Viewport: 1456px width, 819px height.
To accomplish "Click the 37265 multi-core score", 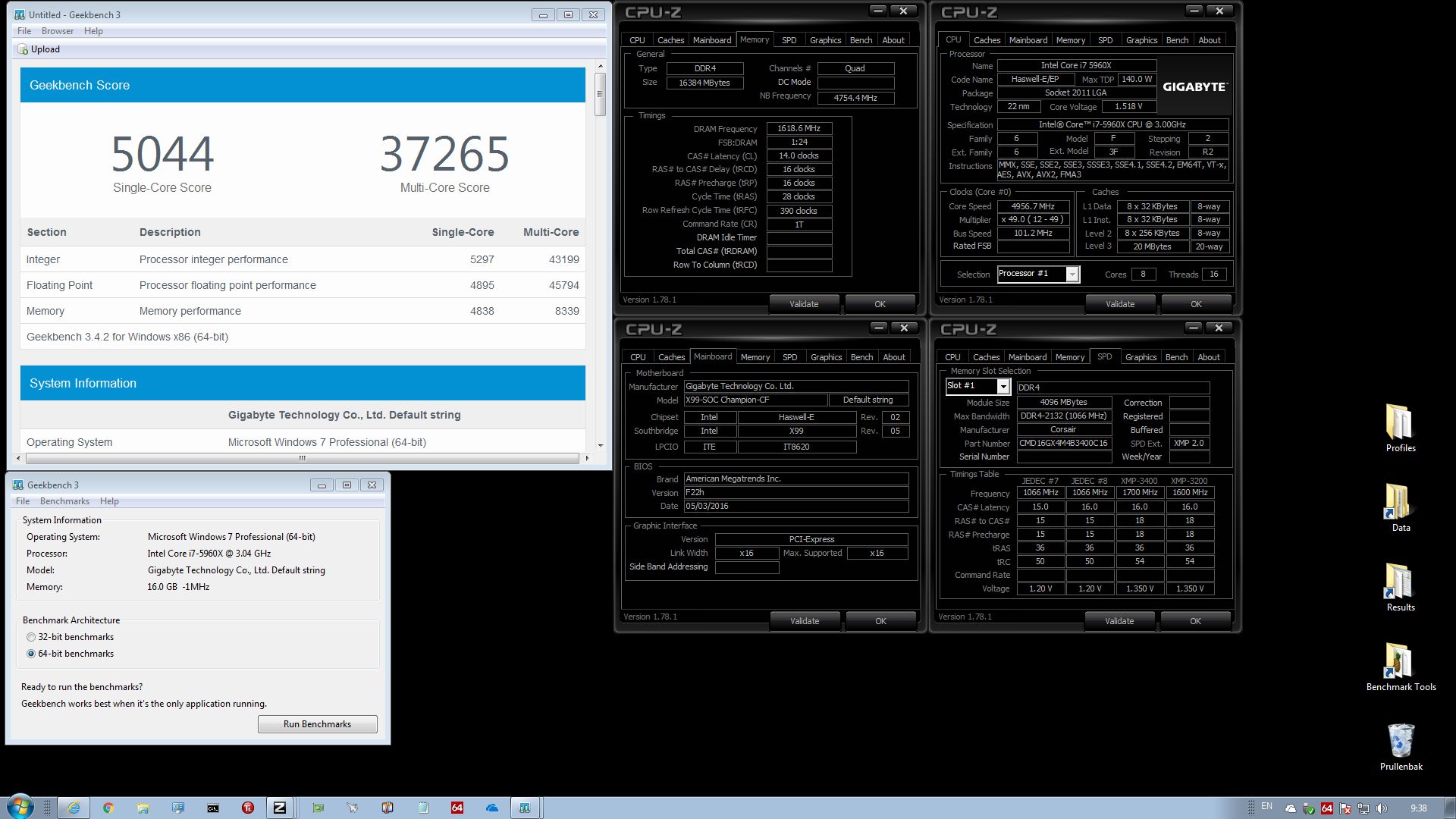I will (x=444, y=154).
